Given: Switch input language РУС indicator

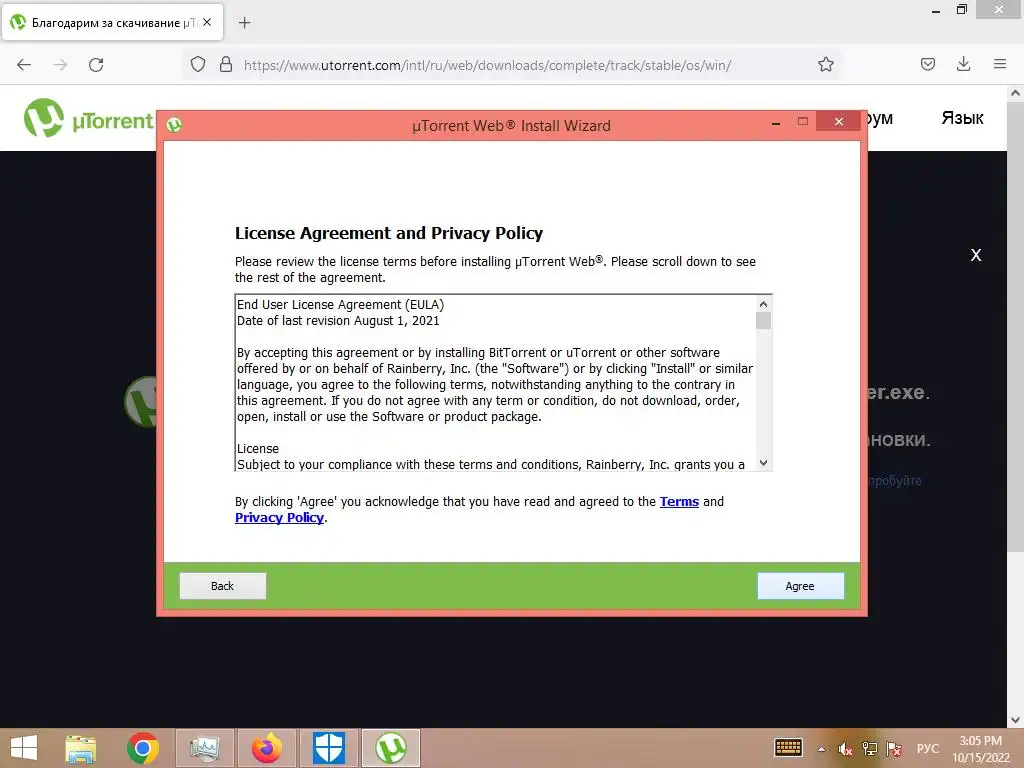Looking at the screenshot, I should [928, 748].
